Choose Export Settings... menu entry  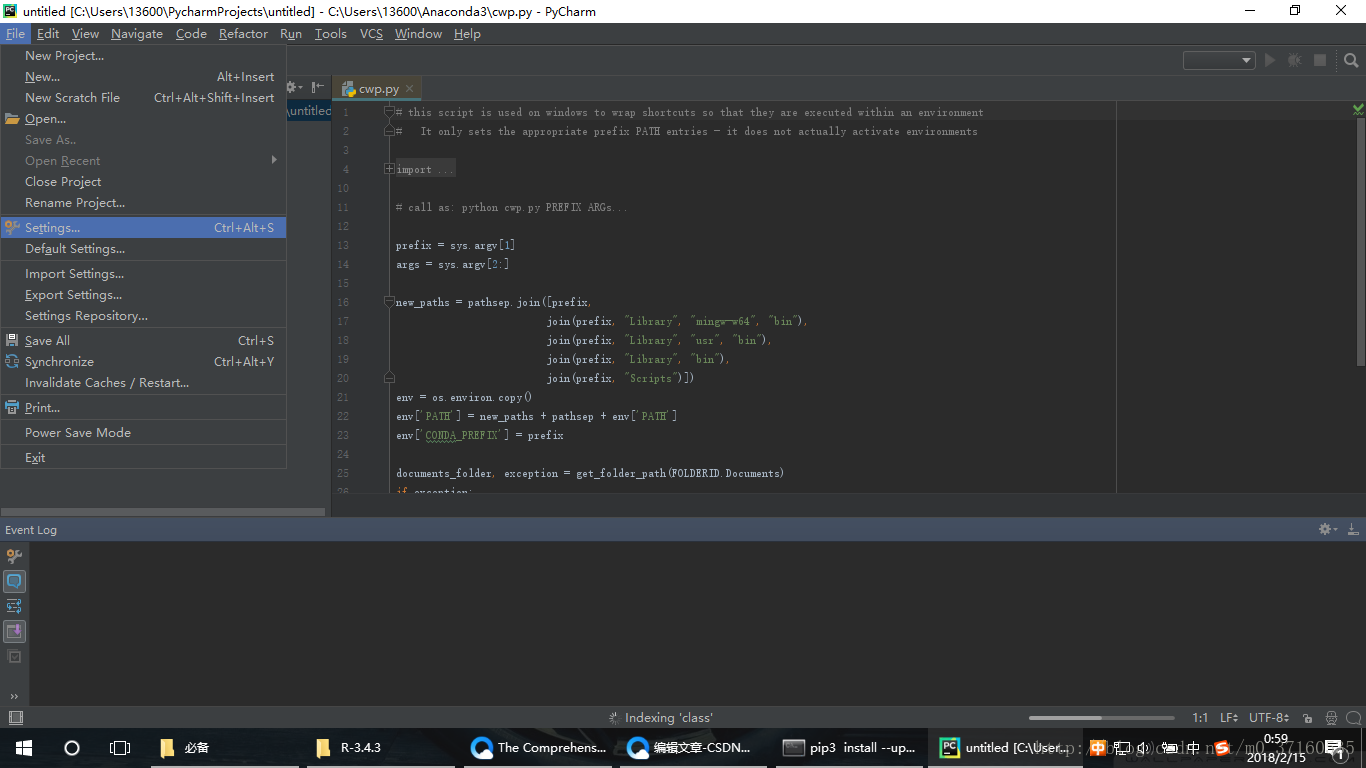point(143,295)
